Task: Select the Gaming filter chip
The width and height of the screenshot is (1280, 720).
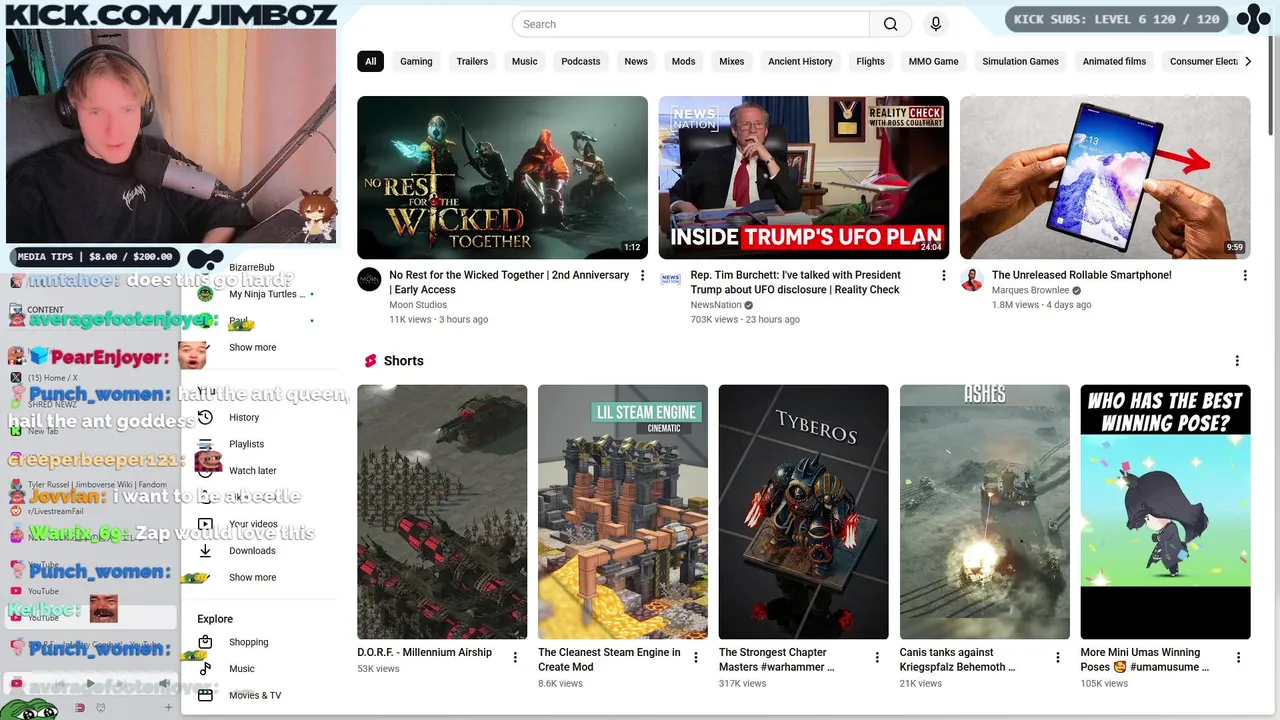Action: click(x=416, y=61)
